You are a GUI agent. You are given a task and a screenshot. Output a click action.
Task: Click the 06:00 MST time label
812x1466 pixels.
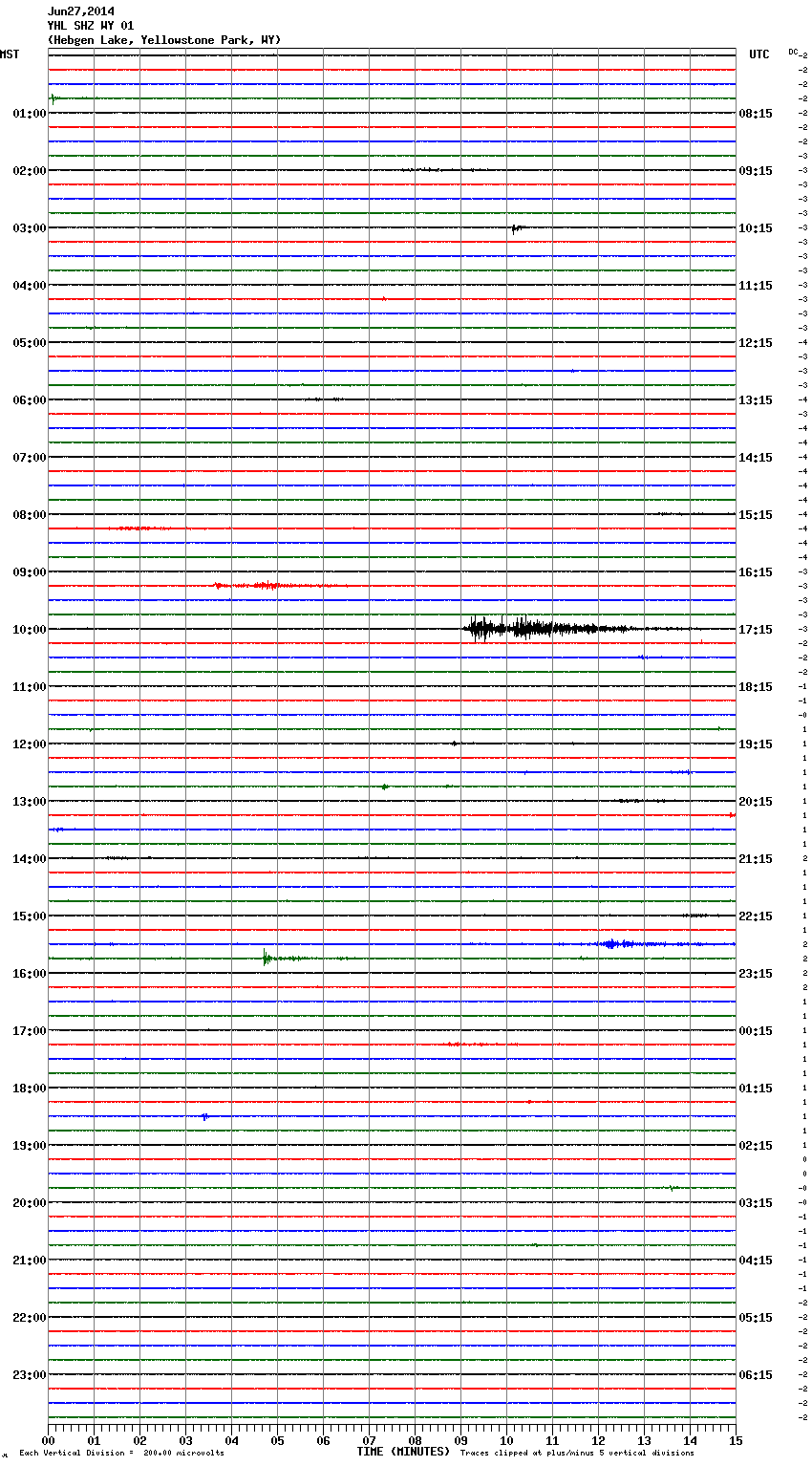pyautogui.click(x=30, y=400)
